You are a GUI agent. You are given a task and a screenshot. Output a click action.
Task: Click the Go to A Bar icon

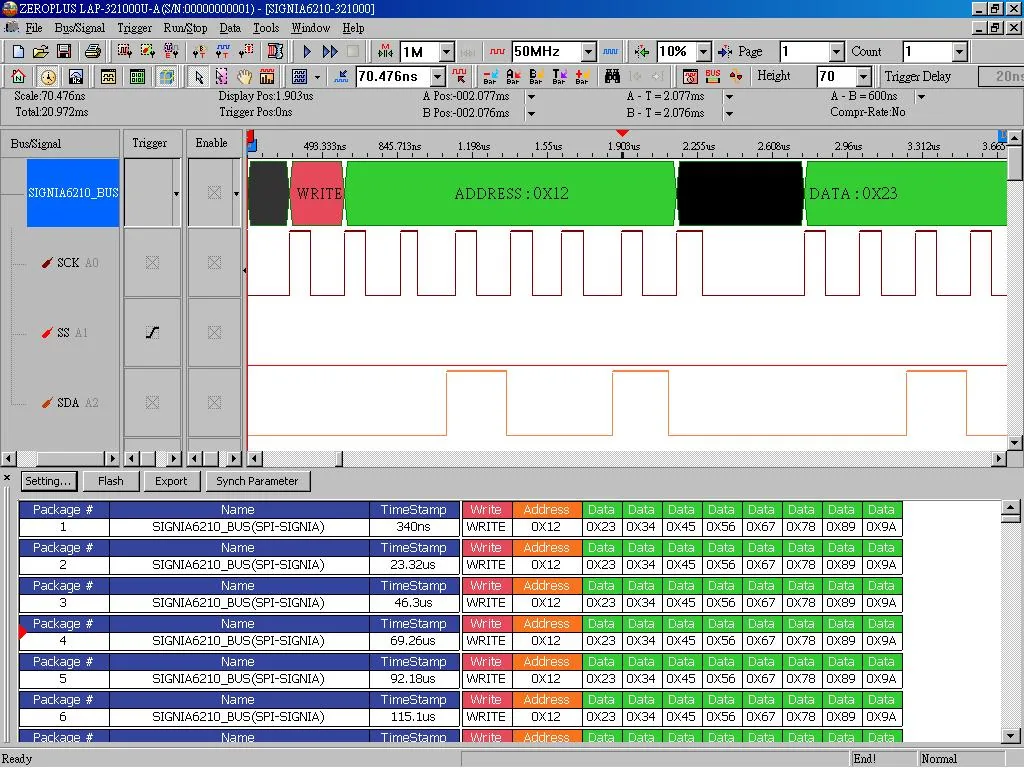pyautogui.click(x=513, y=76)
